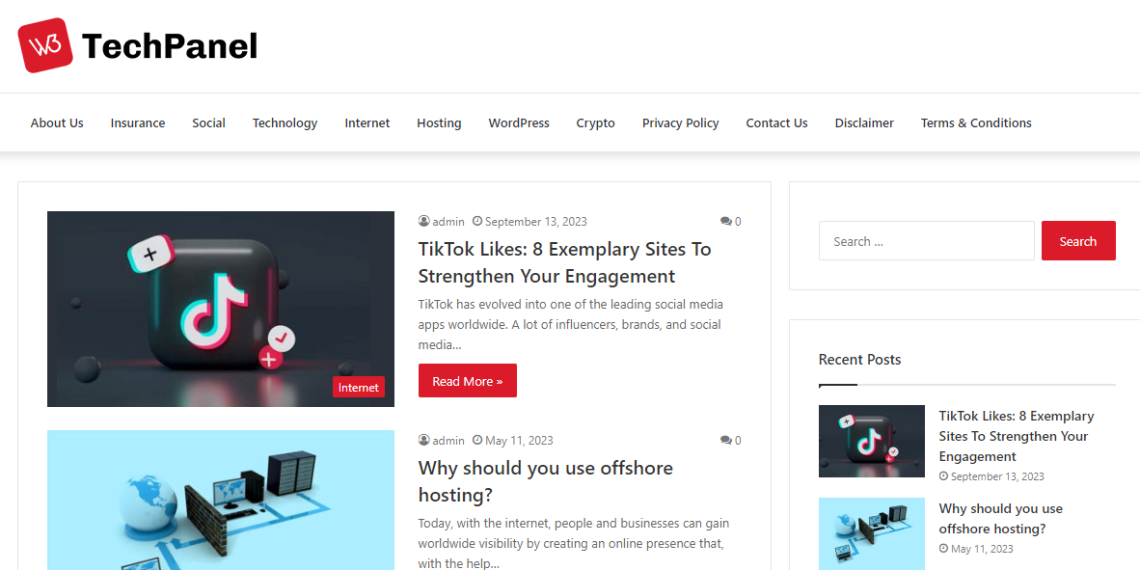The height and width of the screenshot is (570, 1140).
Task: Click the red Internet category badge
Action: click(x=358, y=388)
